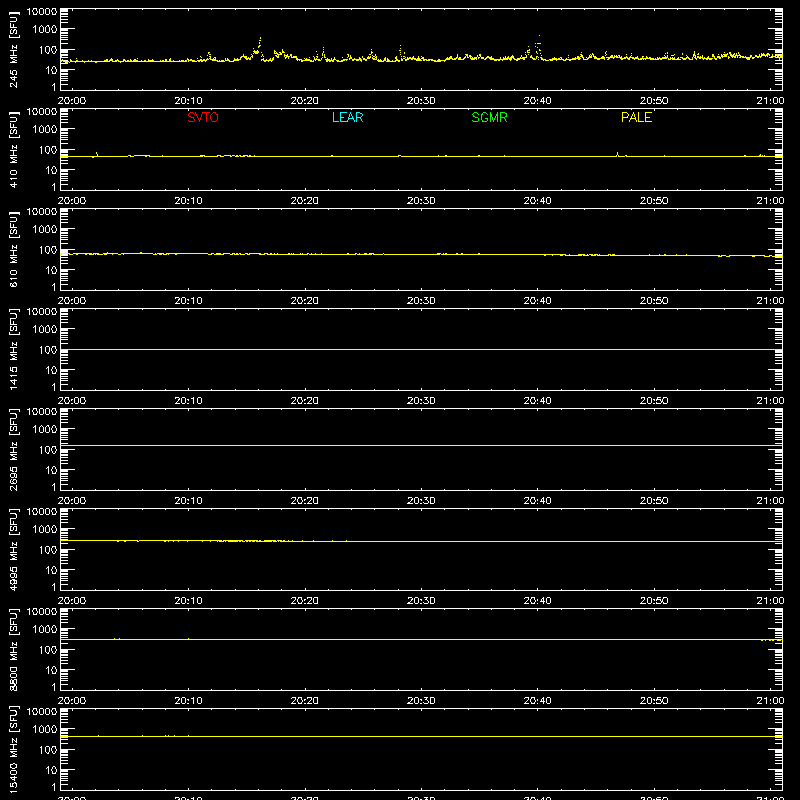The height and width of the screenshot is (800, 800).
Task: Click the 10000 tick value on the 245 MHz axis
Action: coord(42,12)
